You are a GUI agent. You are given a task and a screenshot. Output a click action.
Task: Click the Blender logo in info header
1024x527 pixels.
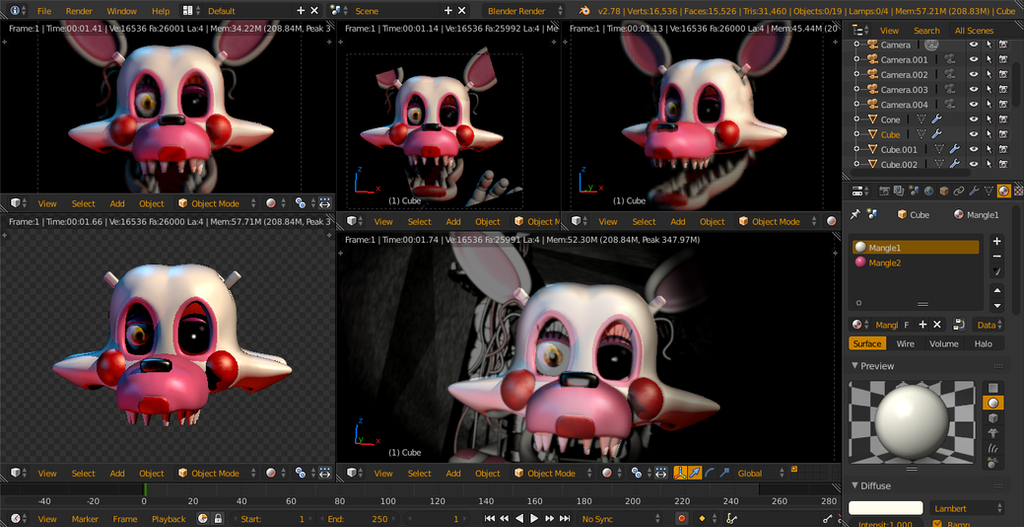tap(584, 10)
